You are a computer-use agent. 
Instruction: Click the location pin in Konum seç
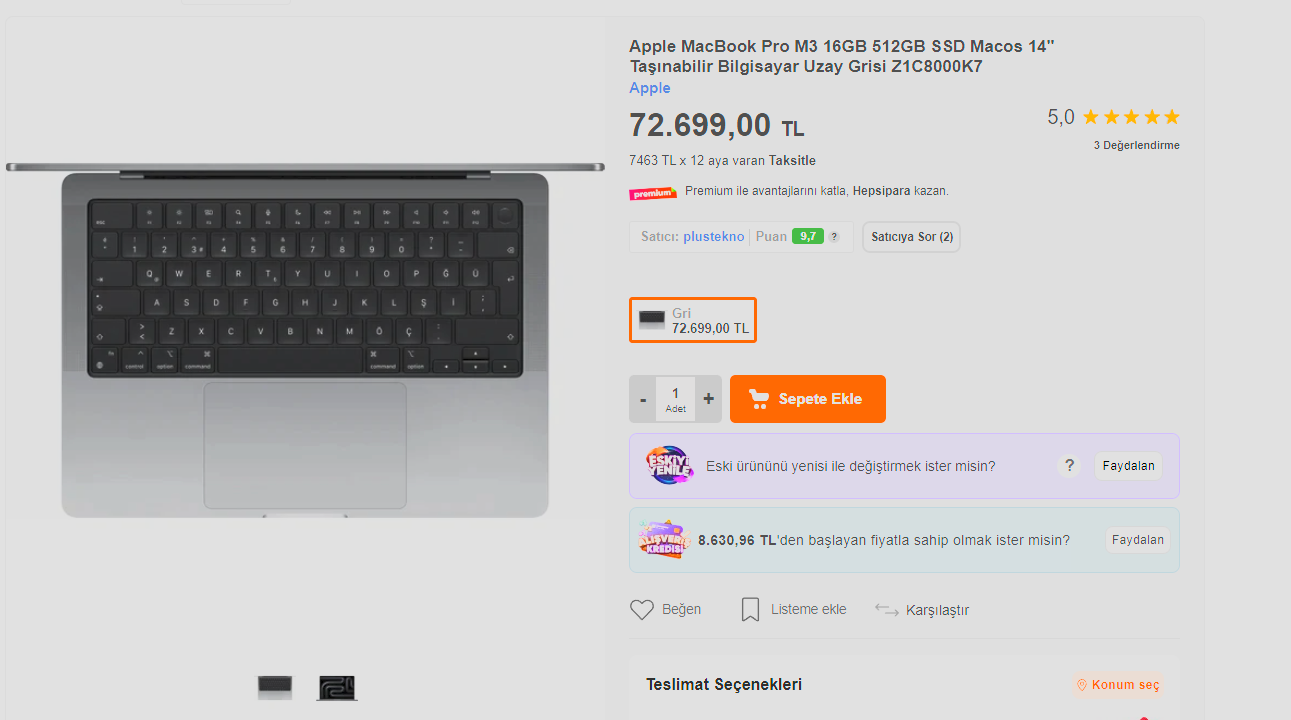(1080, 685)
